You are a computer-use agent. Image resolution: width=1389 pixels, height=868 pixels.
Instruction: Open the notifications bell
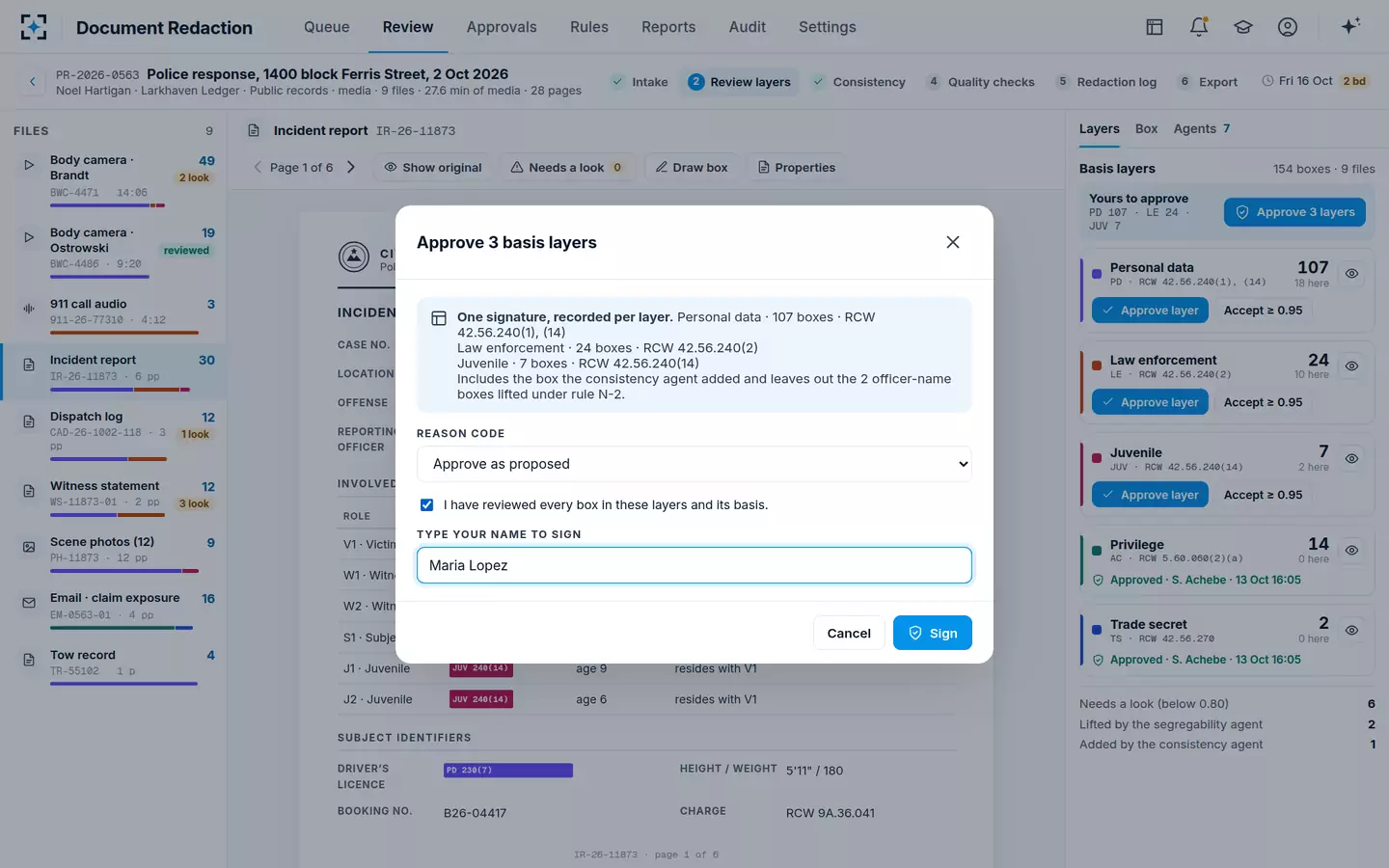pos(1199,27)
